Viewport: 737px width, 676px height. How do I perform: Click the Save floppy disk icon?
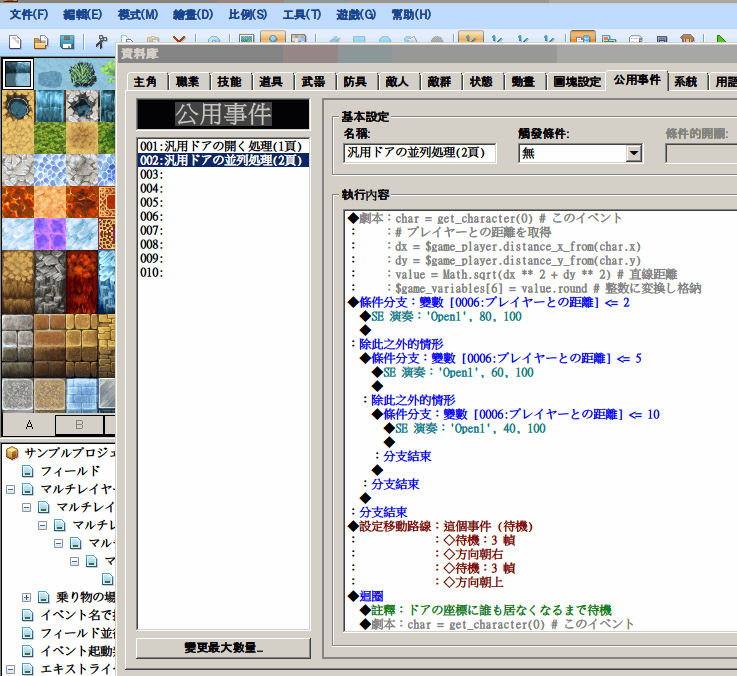[67, 42]
